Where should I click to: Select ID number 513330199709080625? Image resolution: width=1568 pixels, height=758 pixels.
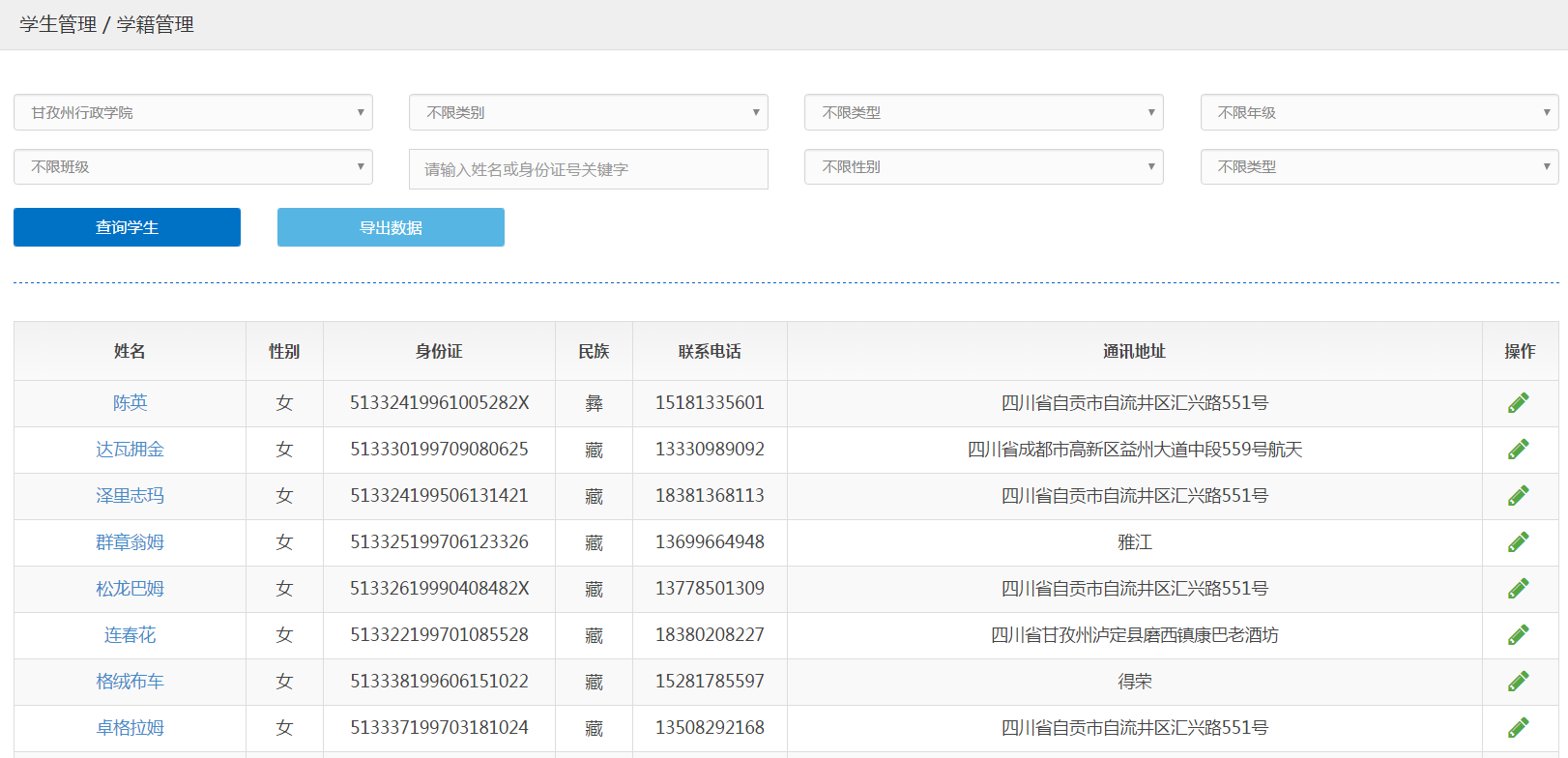[x=440, y=450]
